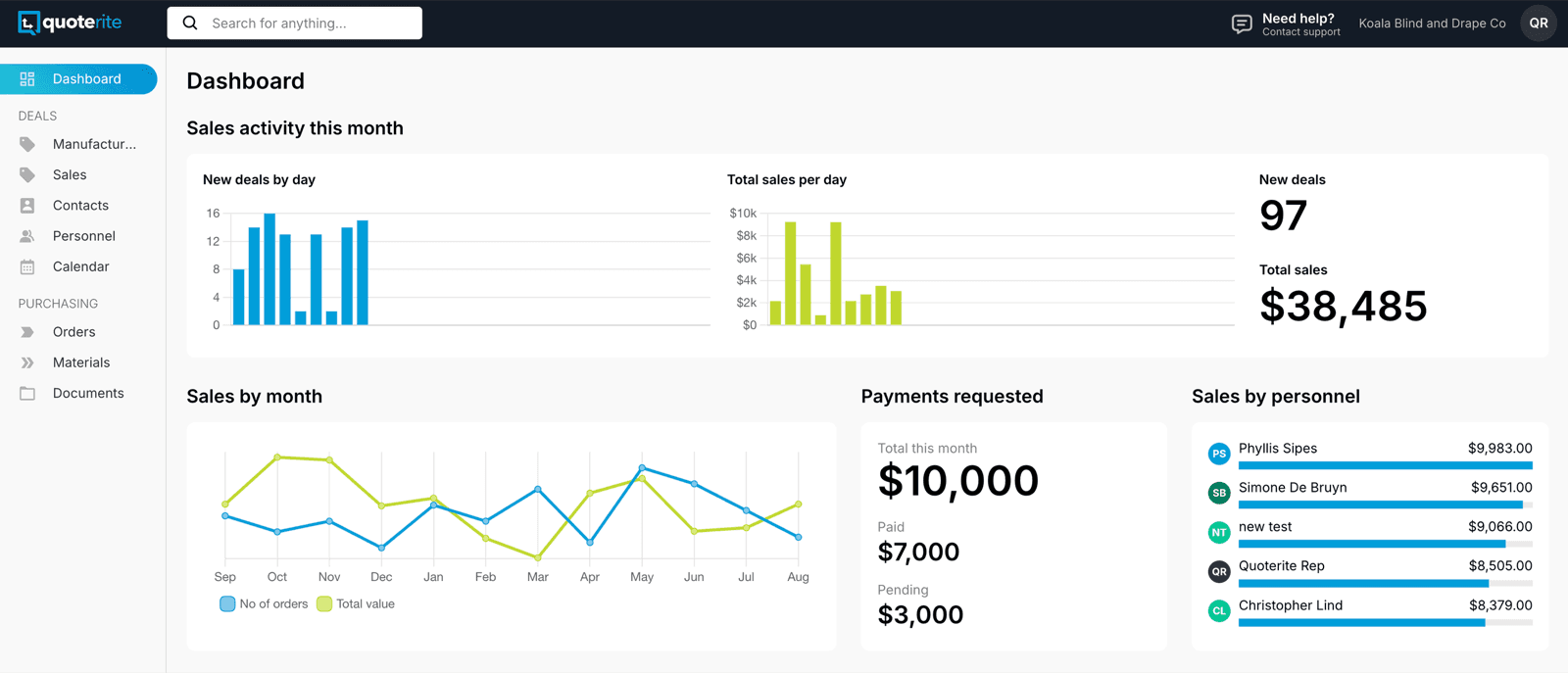Click the May point on orders line

642,468
